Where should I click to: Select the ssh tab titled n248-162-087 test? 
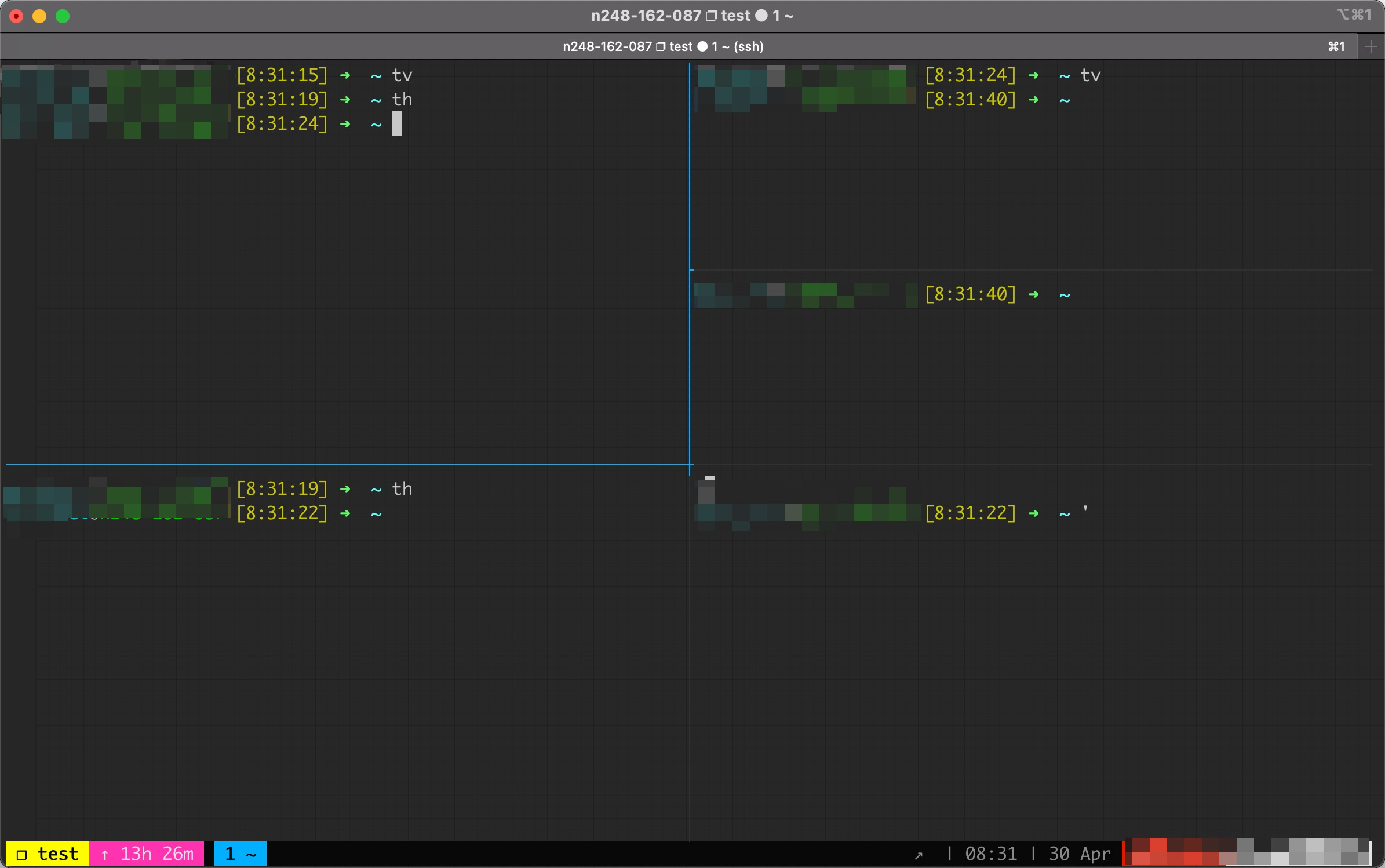tap(663, 47)
